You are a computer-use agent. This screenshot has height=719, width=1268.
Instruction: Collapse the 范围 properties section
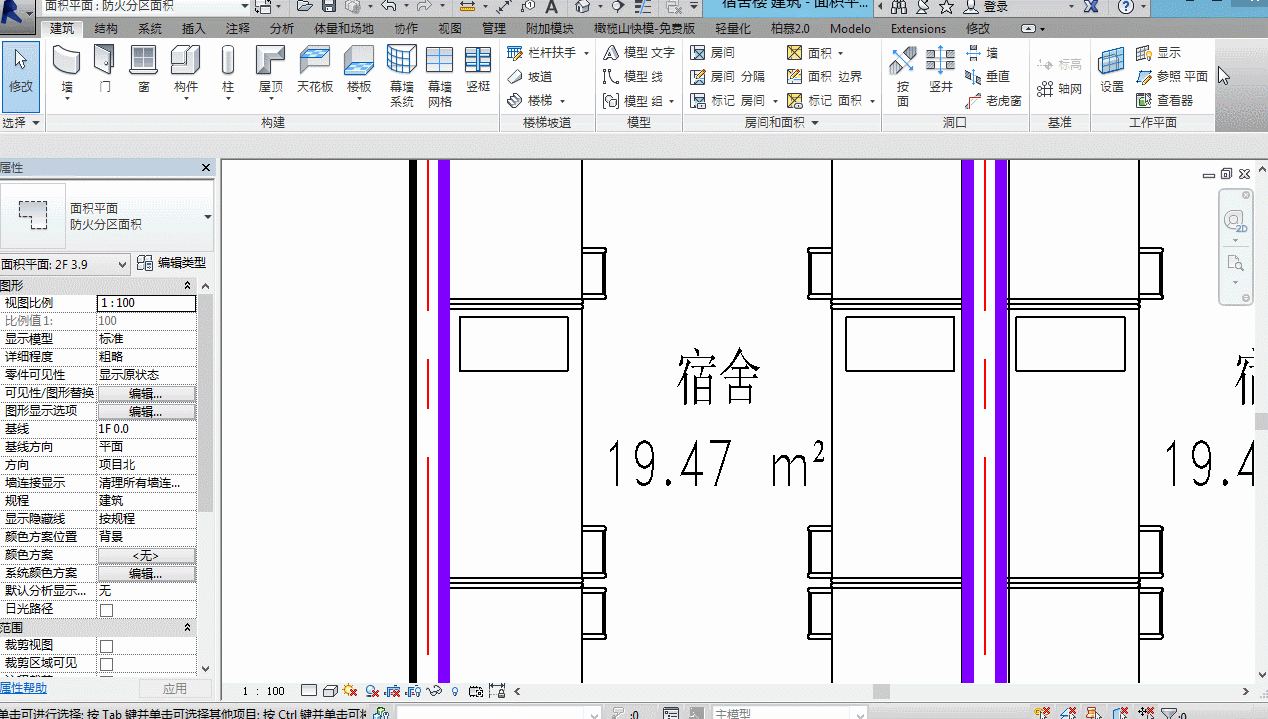coord(187,628)
